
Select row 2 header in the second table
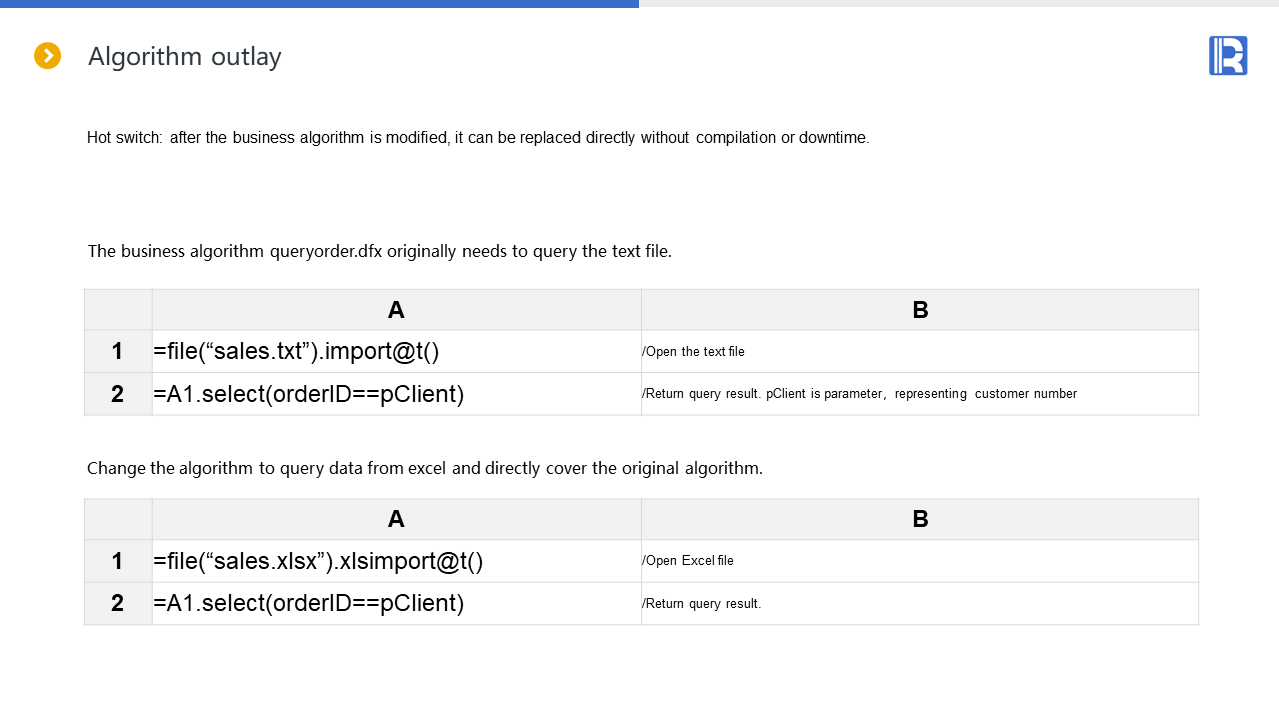118,603
